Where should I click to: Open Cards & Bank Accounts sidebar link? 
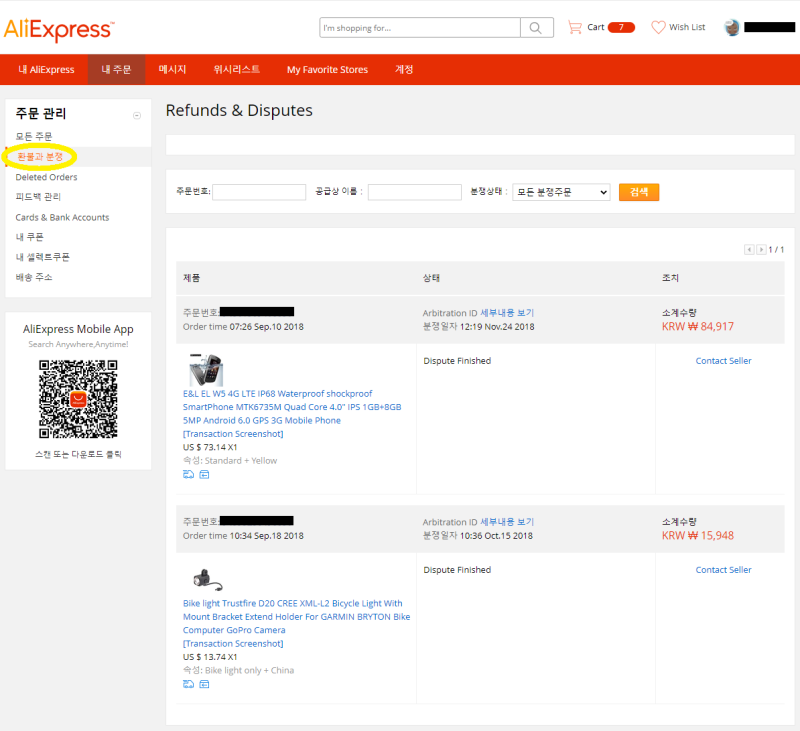62,217
